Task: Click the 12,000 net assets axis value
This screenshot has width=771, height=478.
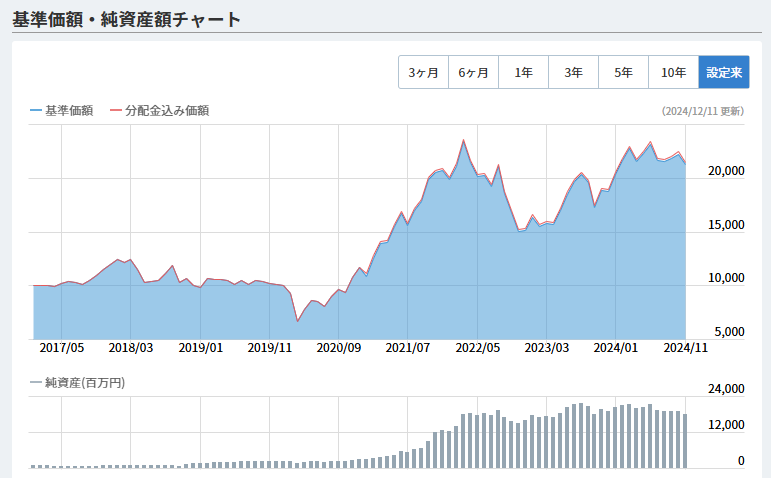Action: 726,425
